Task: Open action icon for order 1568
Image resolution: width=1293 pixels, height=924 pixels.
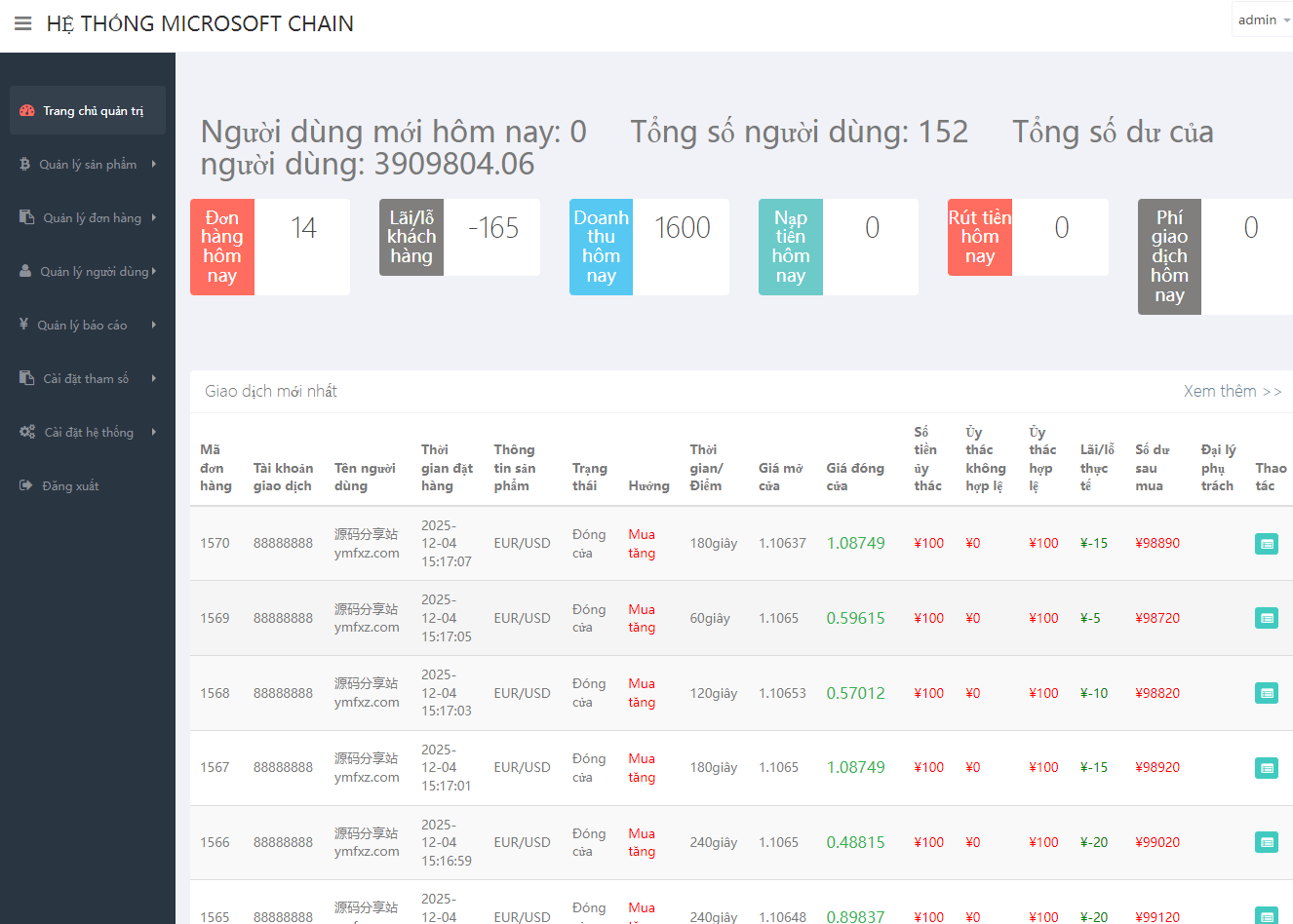Action: [x=1266, y=693]
